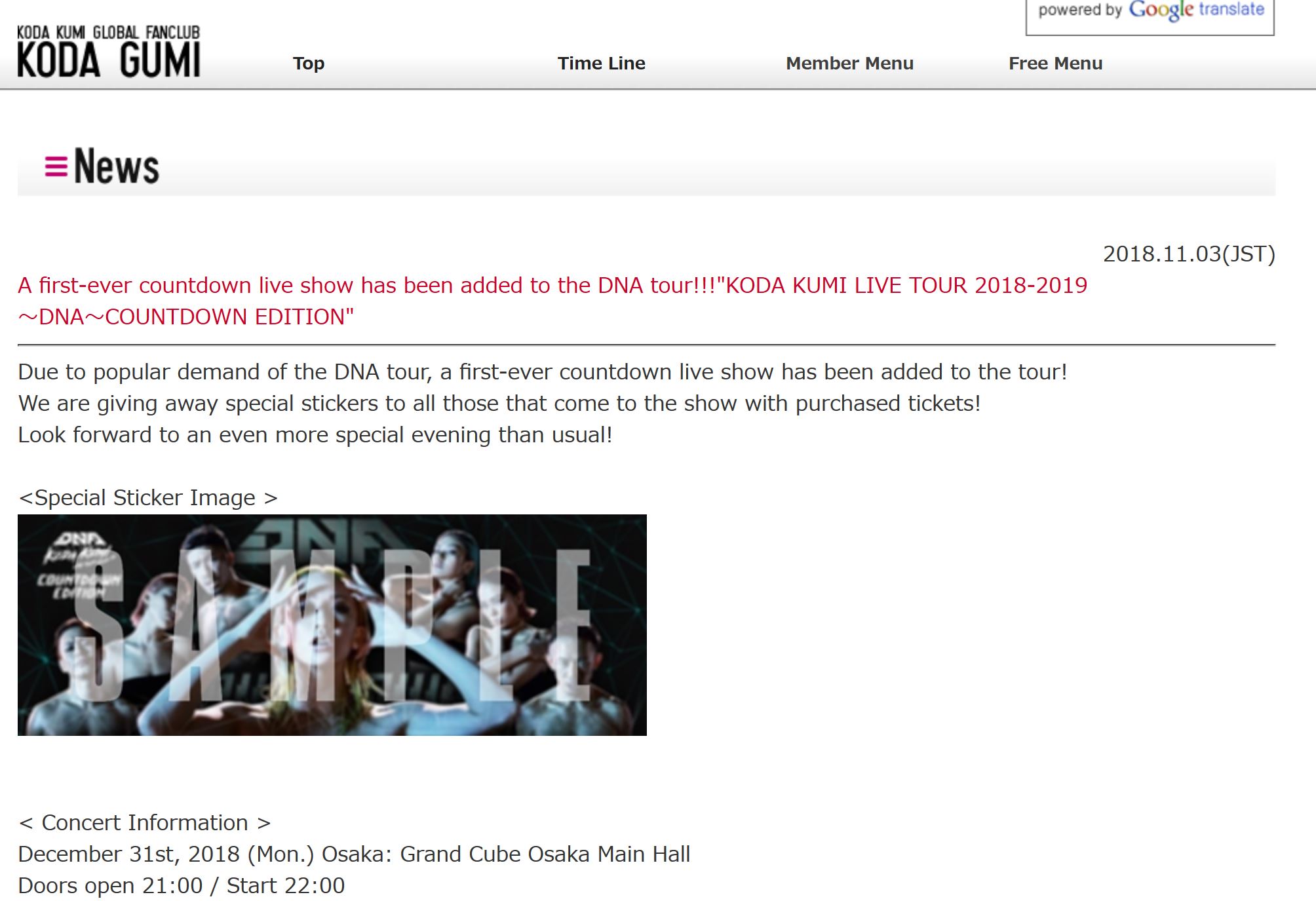This screenshot has height=901, width=1316.
Task: Click the KODA GUMI fanclub logo
Action: pos(108,51)
